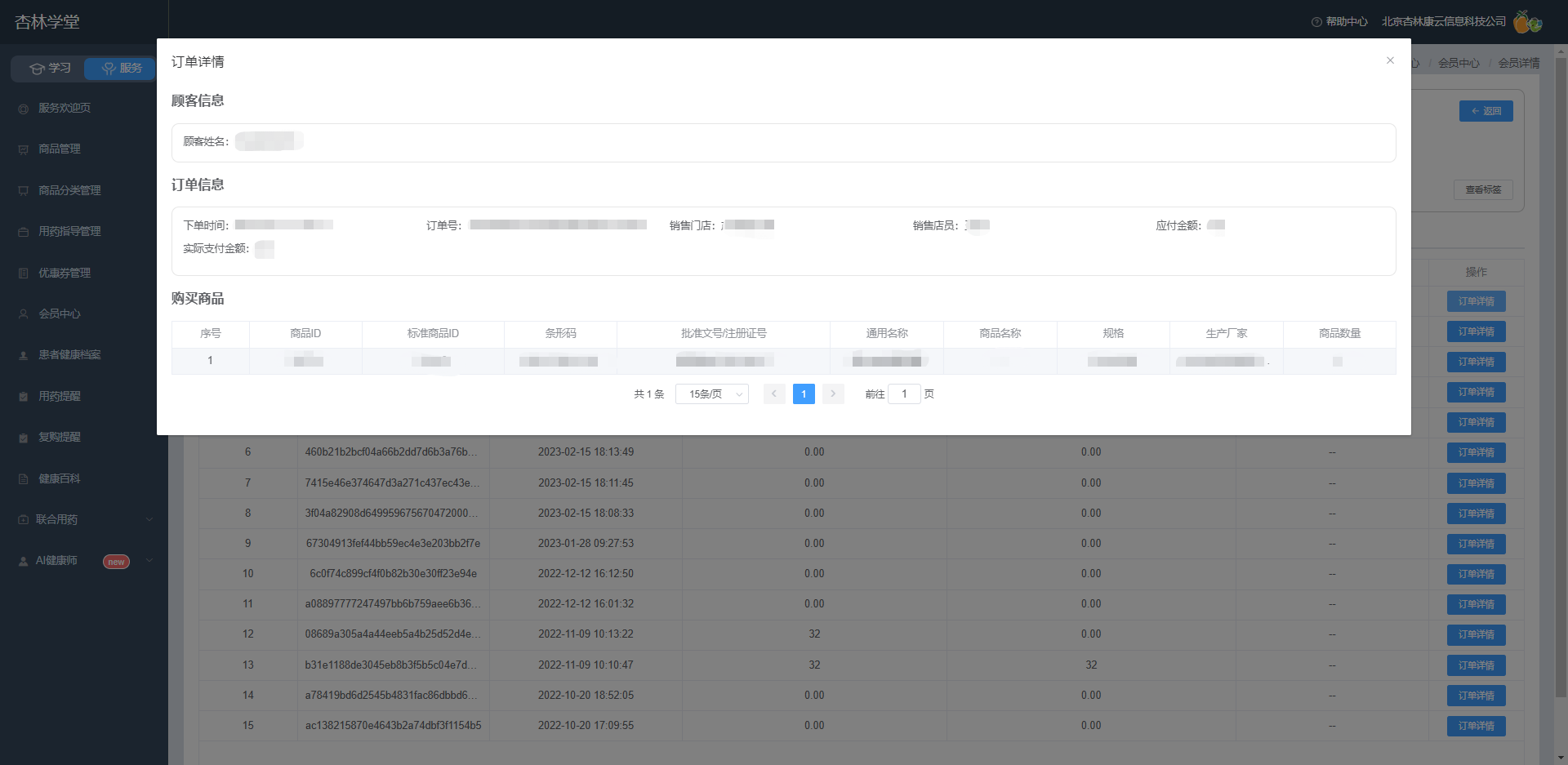Click the 复购提醒 sidebar icon

[x=24, y=438]
